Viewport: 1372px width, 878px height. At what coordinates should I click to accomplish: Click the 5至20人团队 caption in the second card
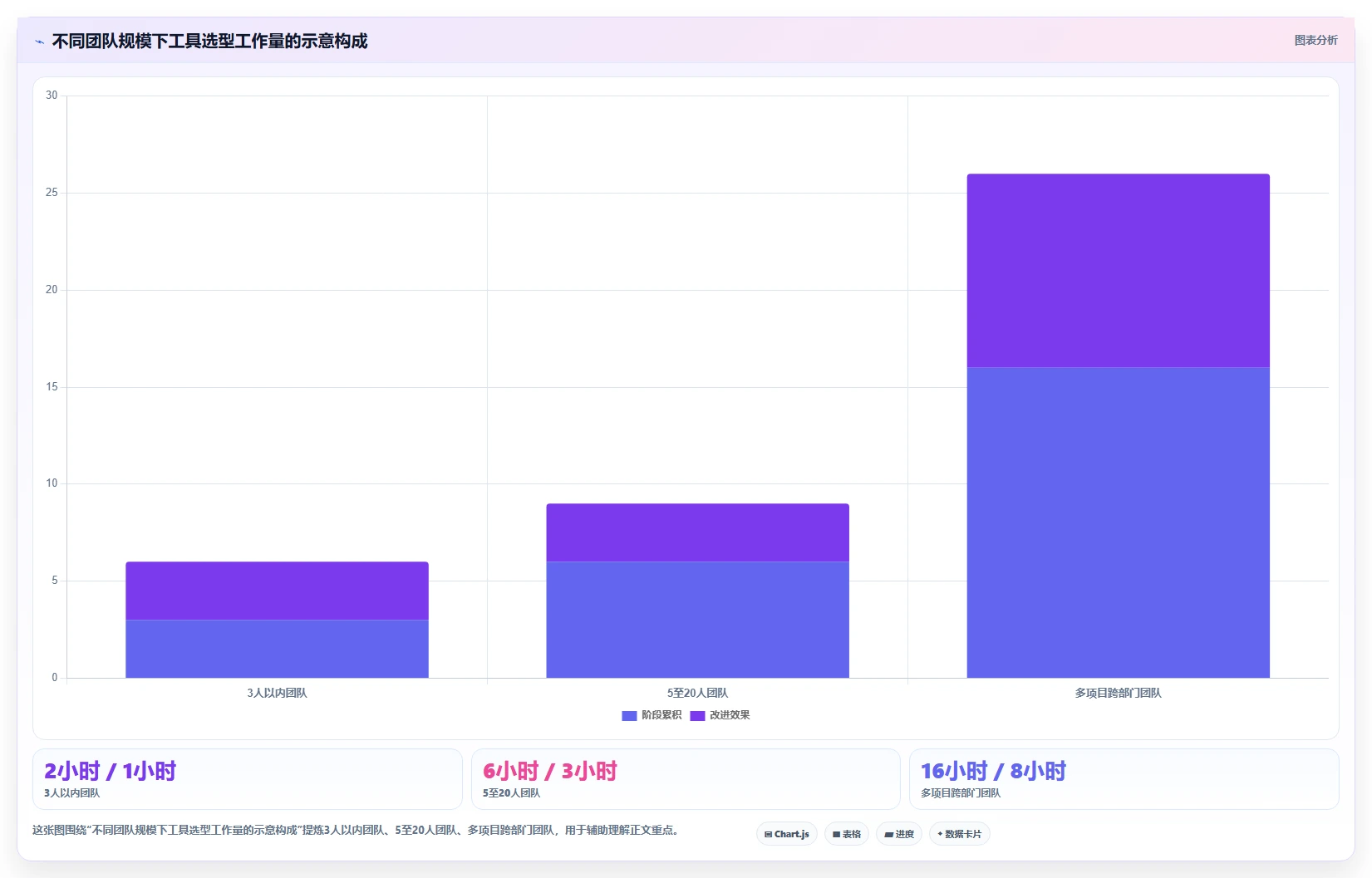[511, 793]
